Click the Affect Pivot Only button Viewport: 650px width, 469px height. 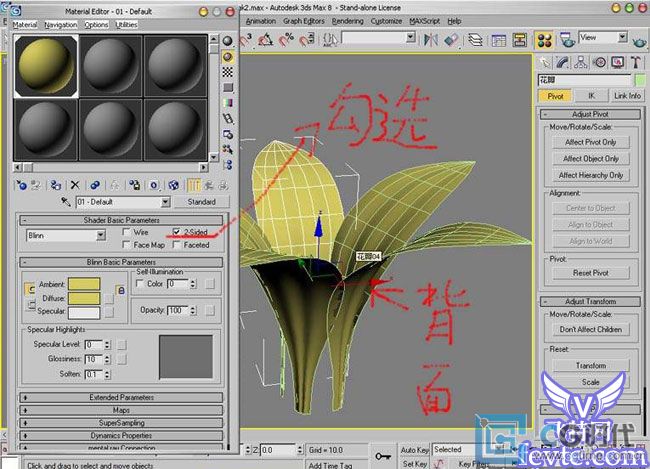point(591,142)
